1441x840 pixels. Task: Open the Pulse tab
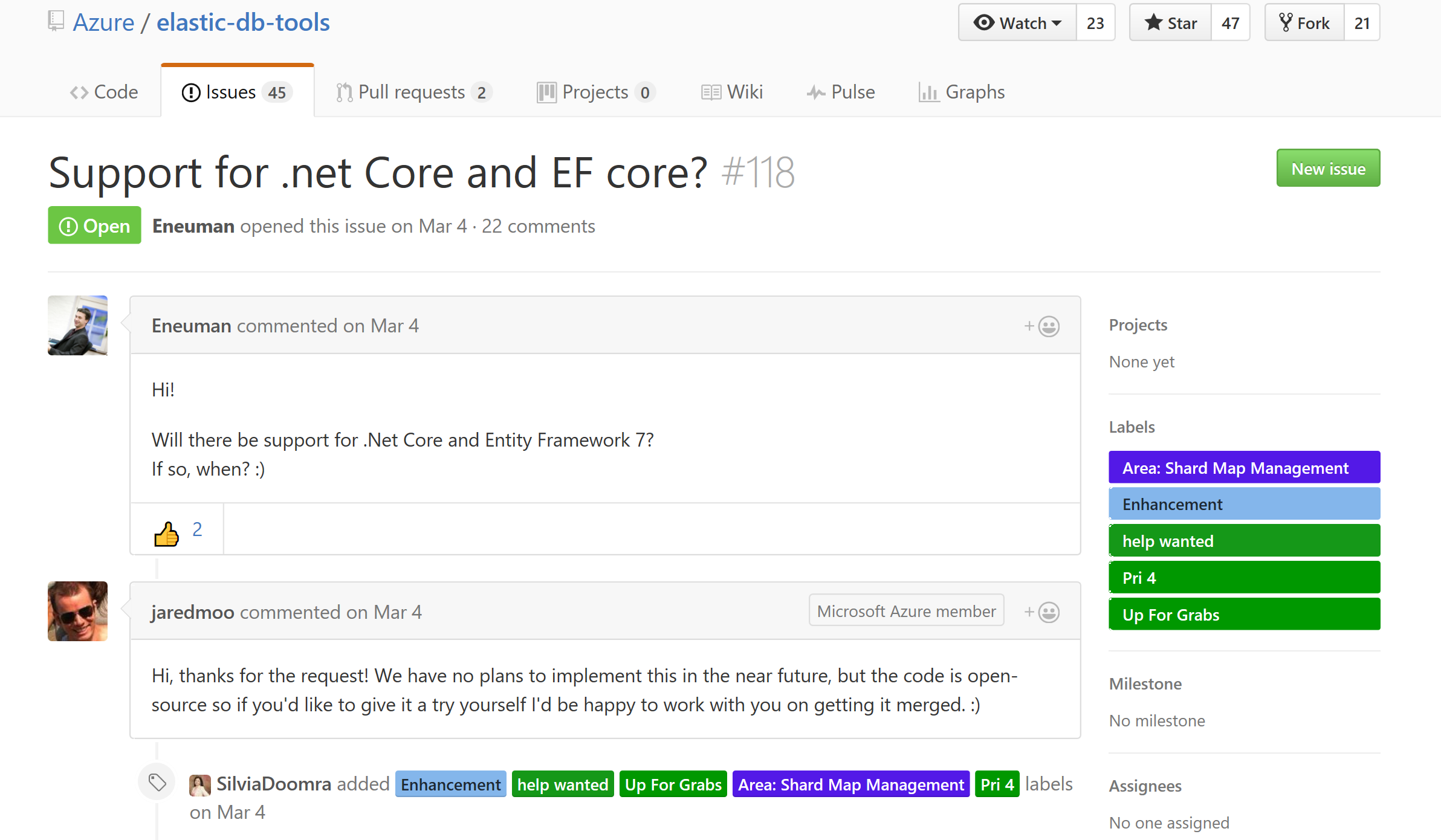pyautogui.click(x=841, y=92)
